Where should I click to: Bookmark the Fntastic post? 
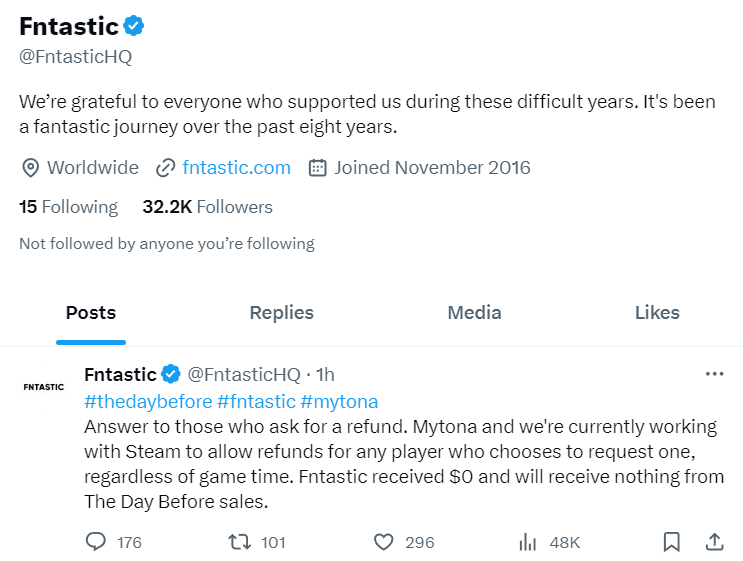672,542
